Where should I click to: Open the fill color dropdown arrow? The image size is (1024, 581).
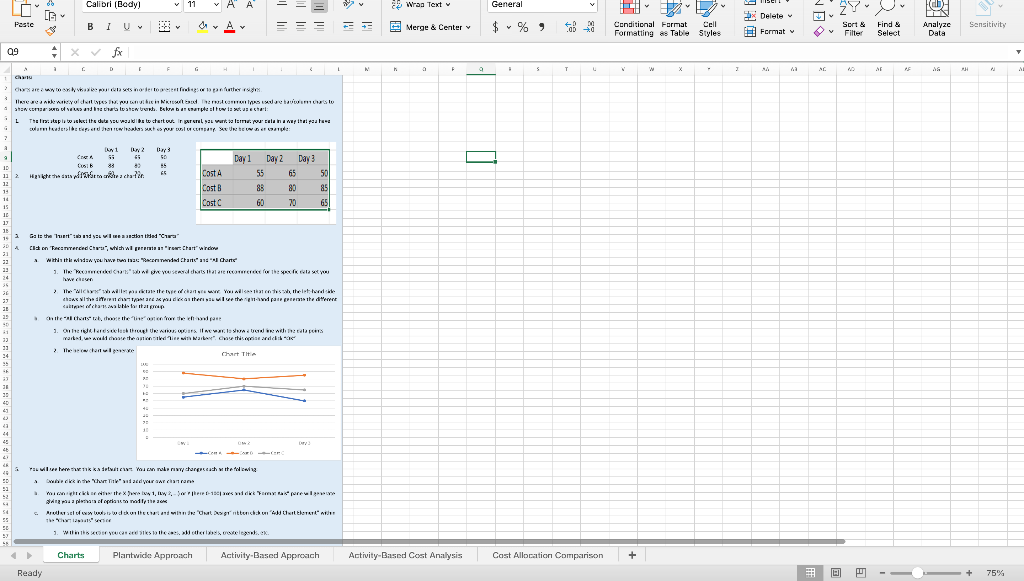[x=215, y=27]
